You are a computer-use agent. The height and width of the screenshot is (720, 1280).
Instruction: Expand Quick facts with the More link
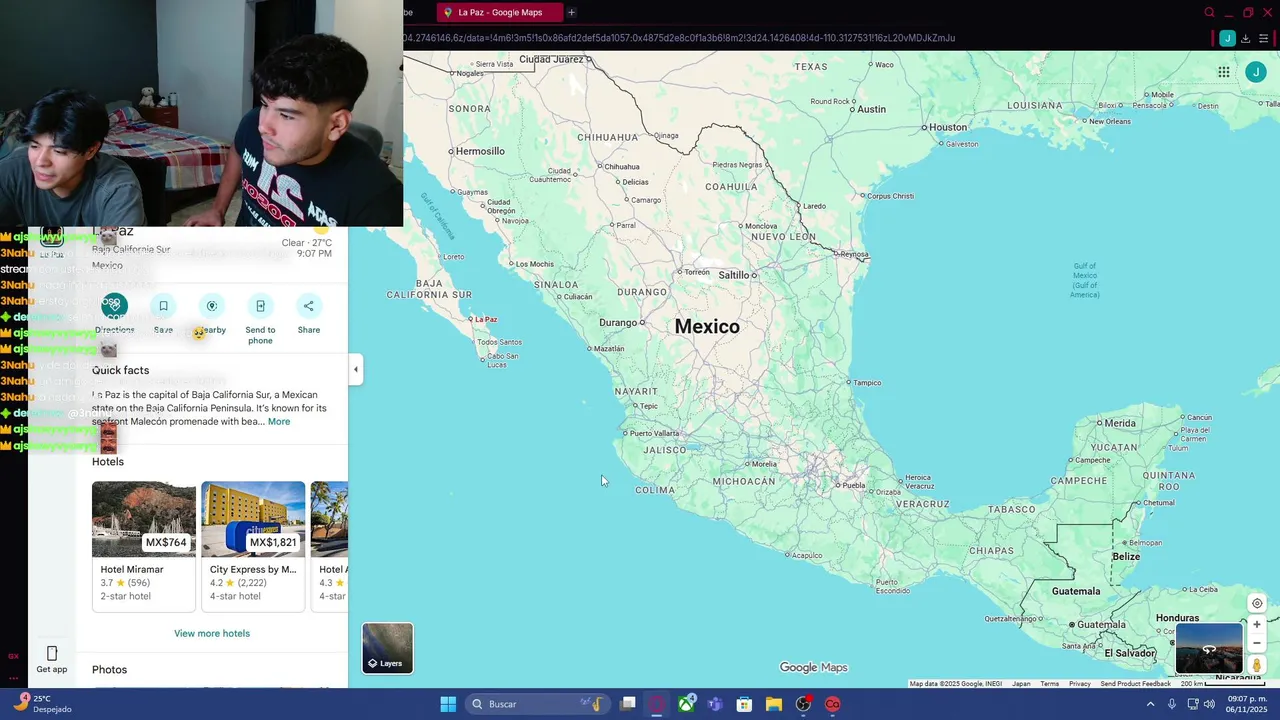coord(279,422)
